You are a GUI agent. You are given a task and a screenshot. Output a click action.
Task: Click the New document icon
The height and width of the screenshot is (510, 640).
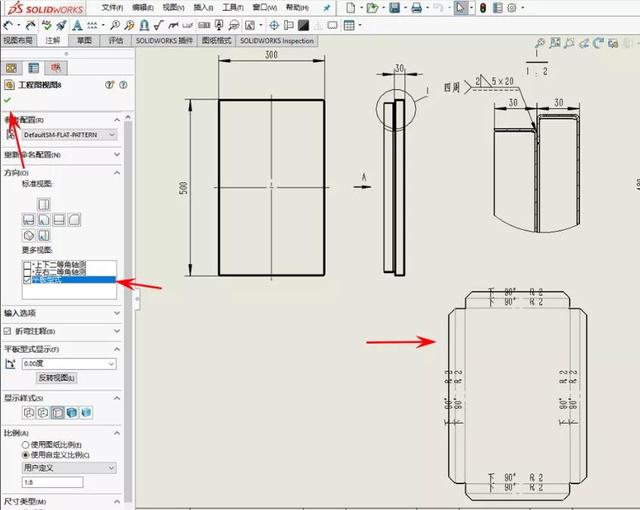(x=351, y=7)
